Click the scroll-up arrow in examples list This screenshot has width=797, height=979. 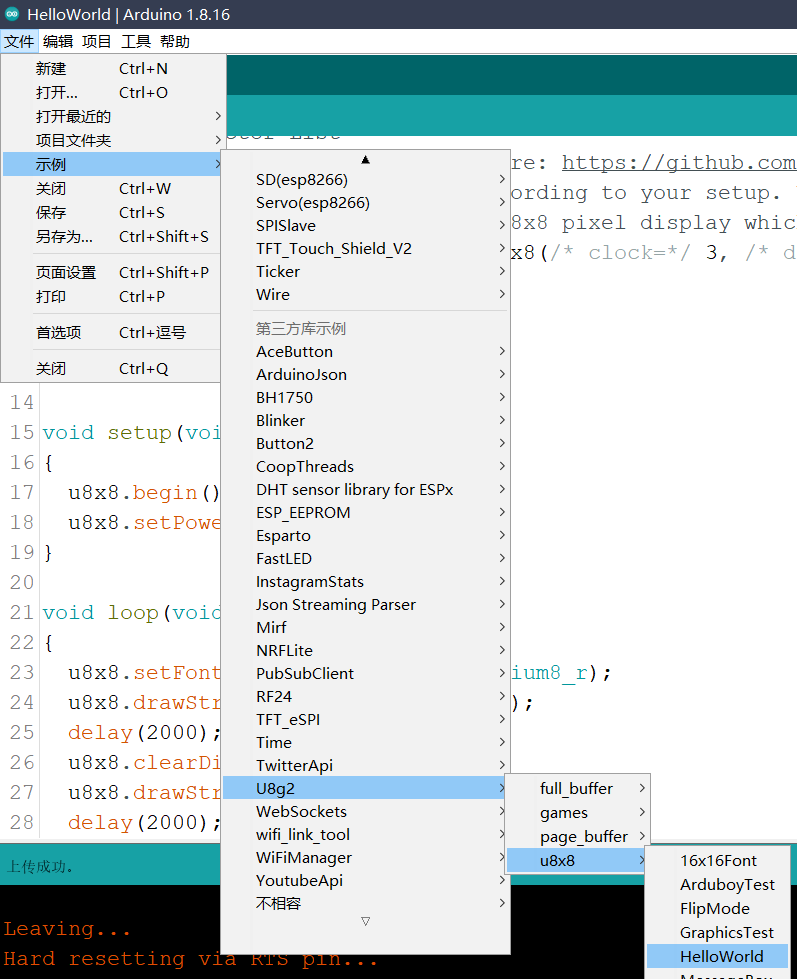coord(366,160)
